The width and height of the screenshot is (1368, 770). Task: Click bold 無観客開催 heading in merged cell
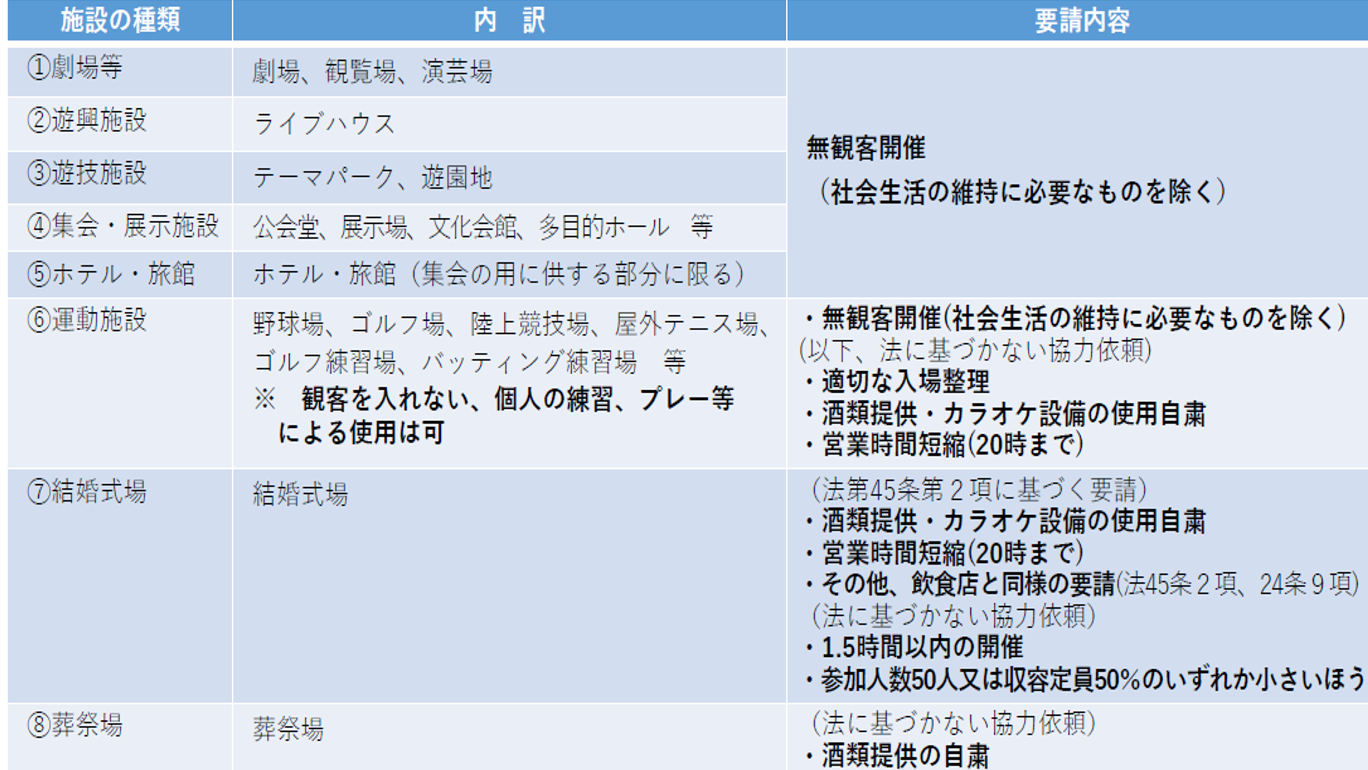coord(866,149)
